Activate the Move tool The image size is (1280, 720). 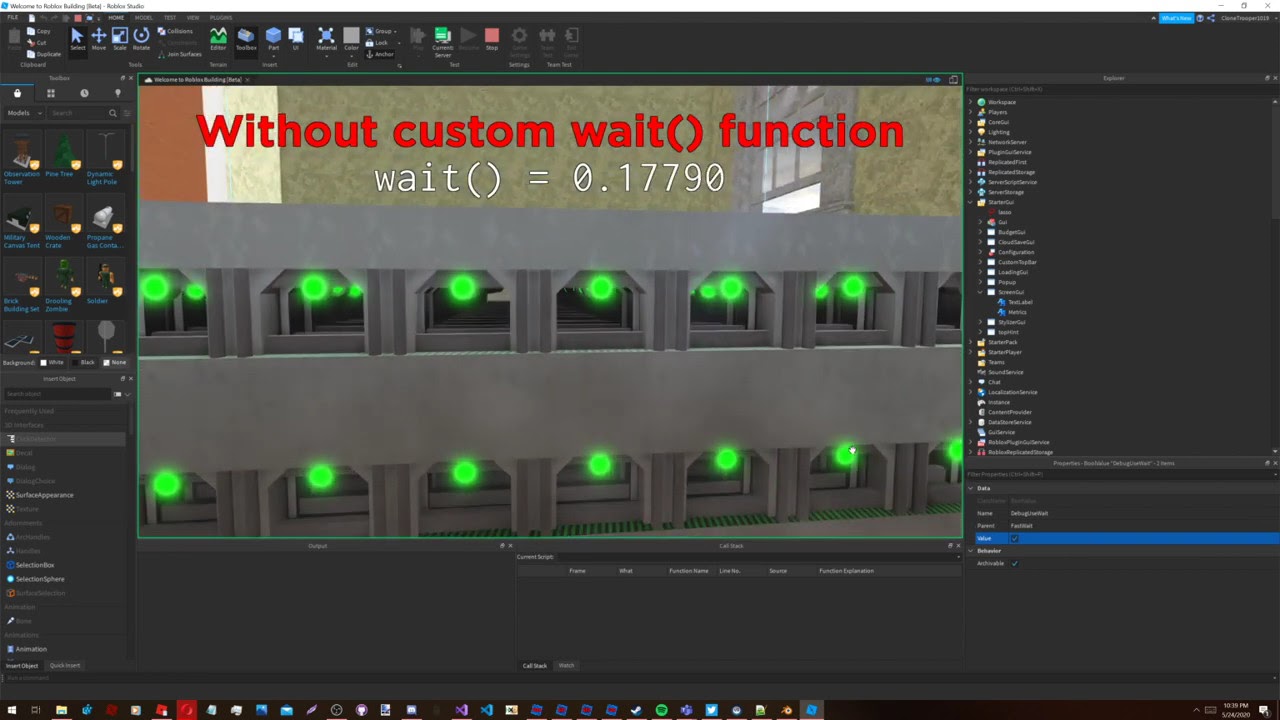point(98,38)
